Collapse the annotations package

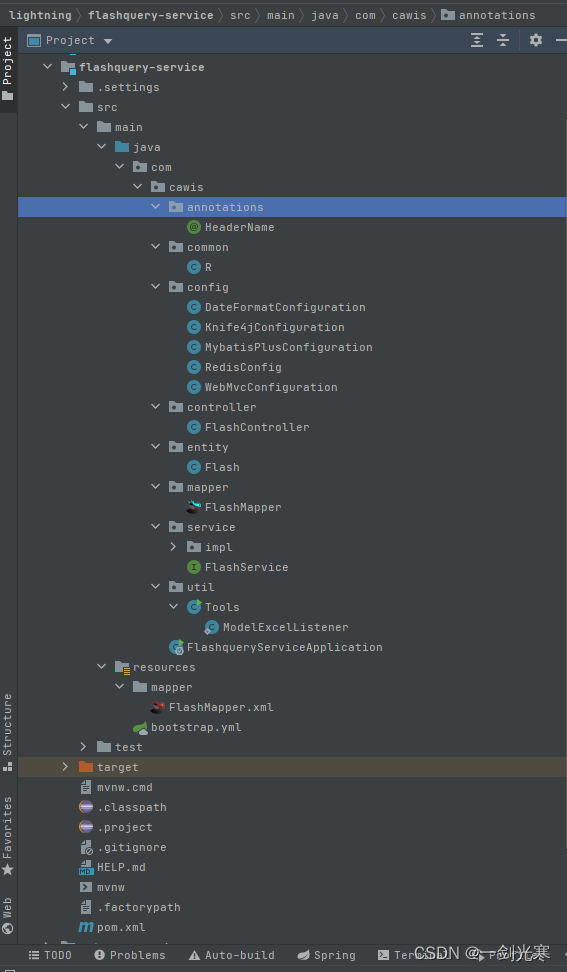156,207
